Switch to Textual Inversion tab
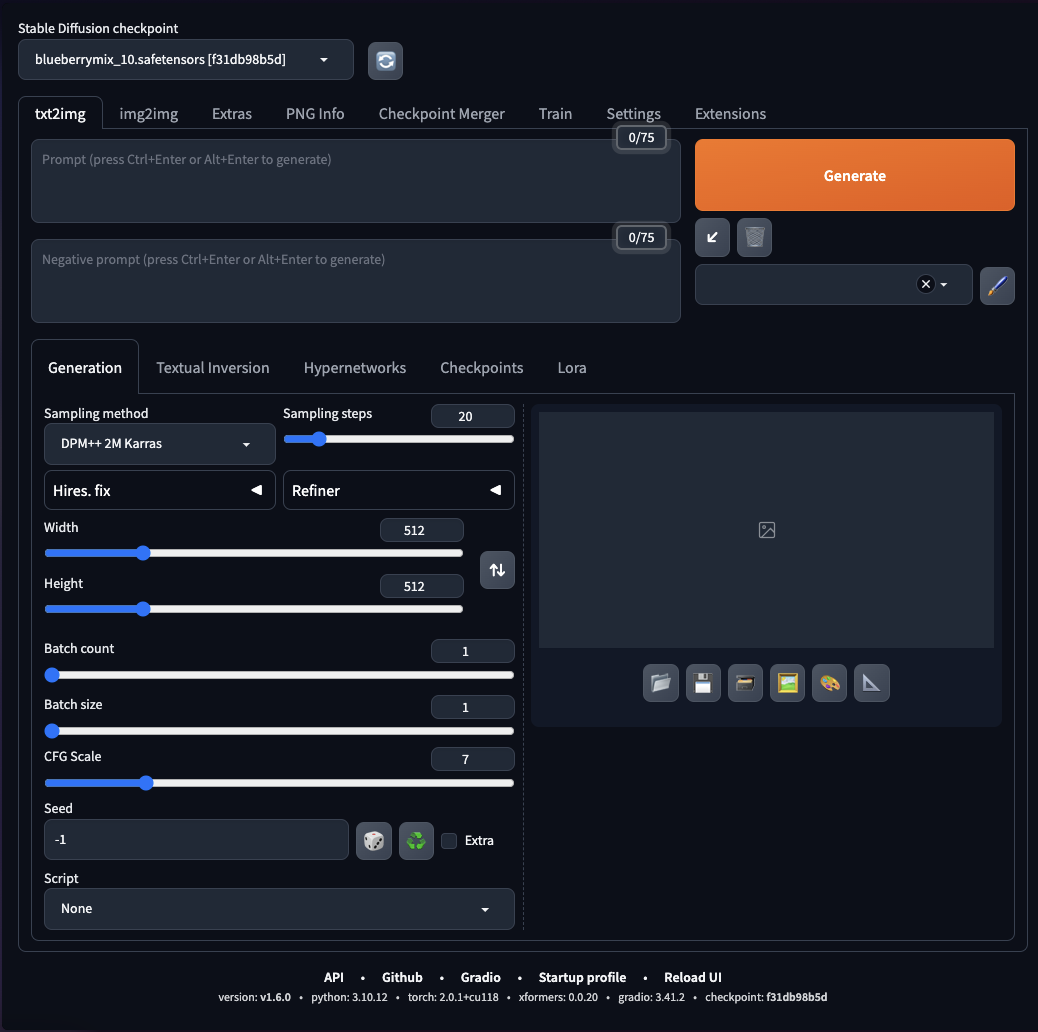 212,368
